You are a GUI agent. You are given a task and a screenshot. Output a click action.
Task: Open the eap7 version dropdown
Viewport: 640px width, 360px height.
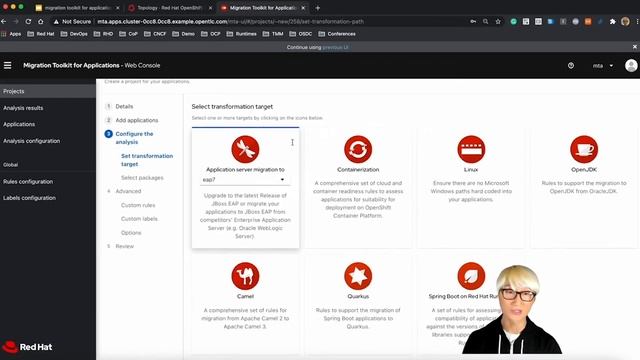click(245, 180)
